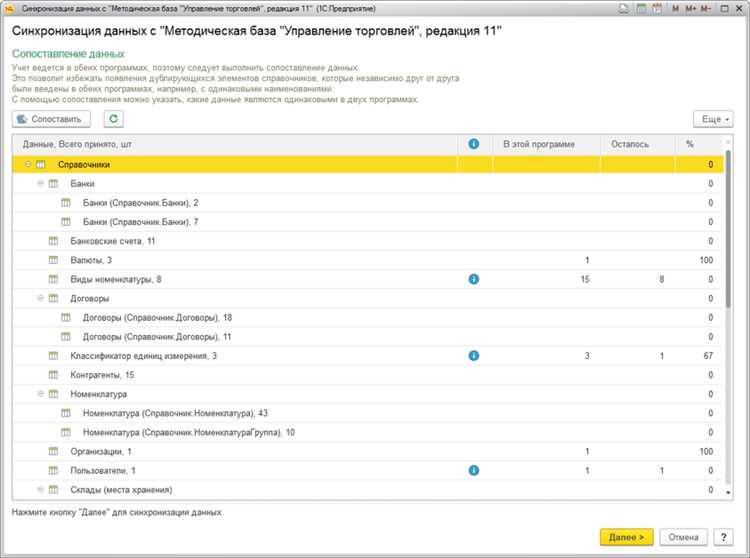The height and width of the screenshot is (558, 750).
Task: Click table icon of Контрагенты row
Action: 53,375
